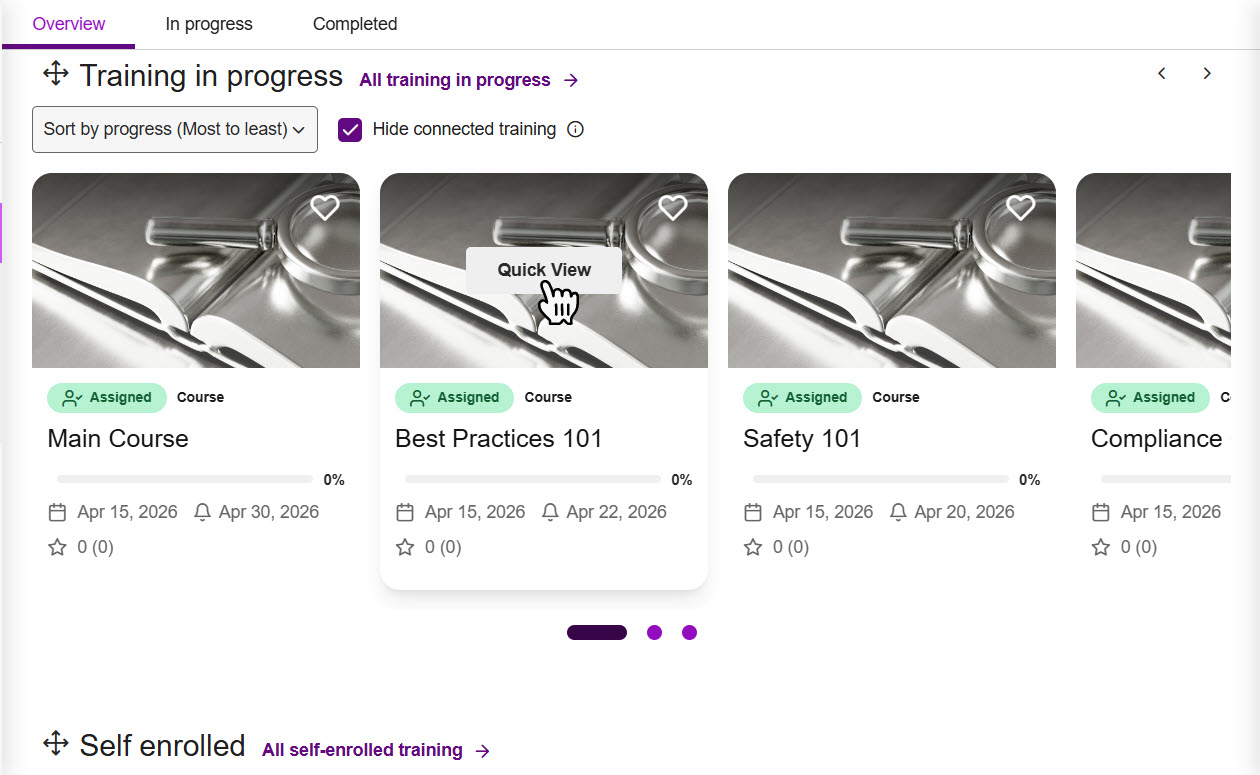The image size is (1260, 775).
Task: Favorite Safety 101 with heart icon
Action: pyautogui.click(x=1020, y=207)
